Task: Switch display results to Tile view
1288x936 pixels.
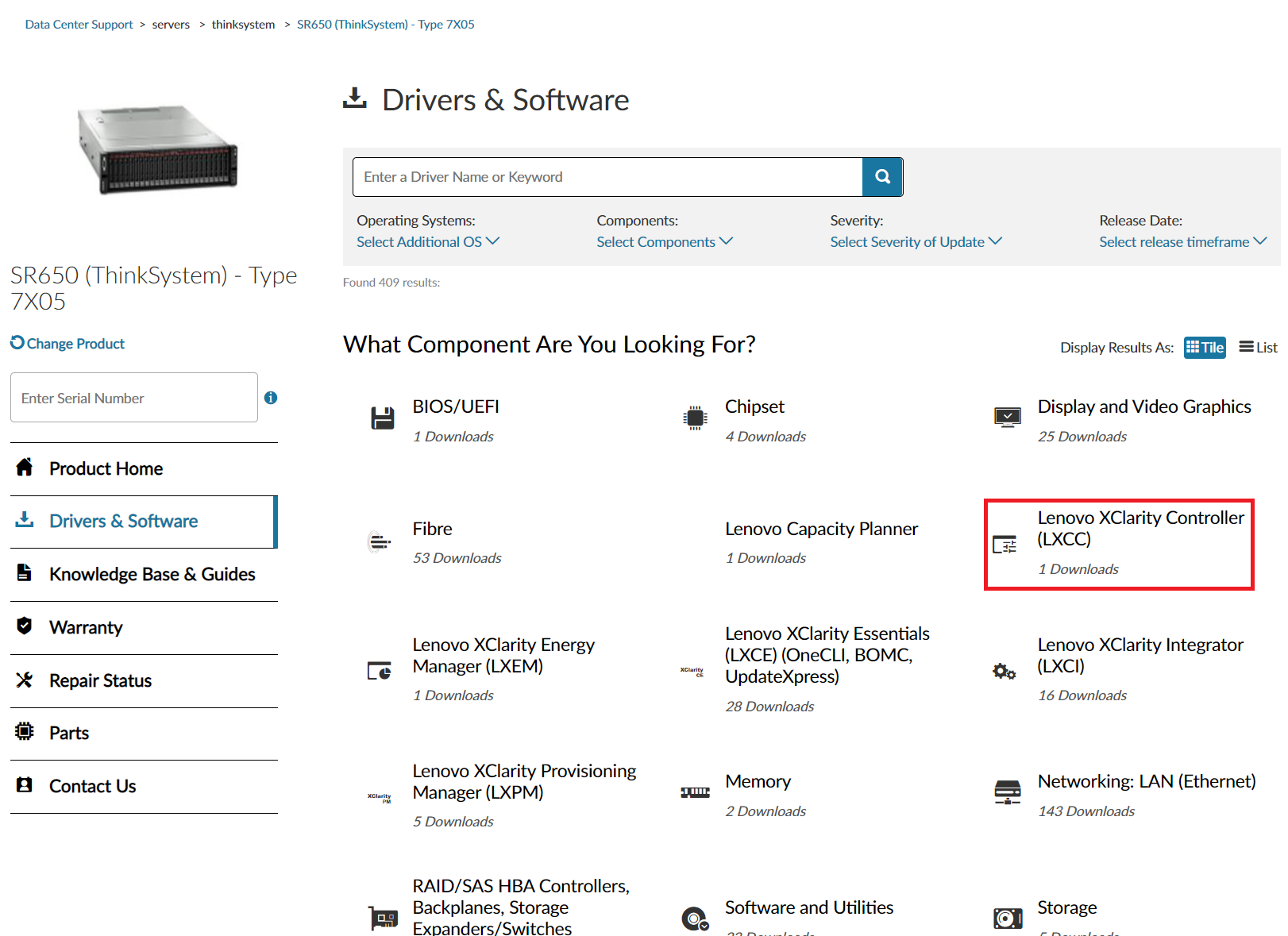Action: (x=1205, y=348)
